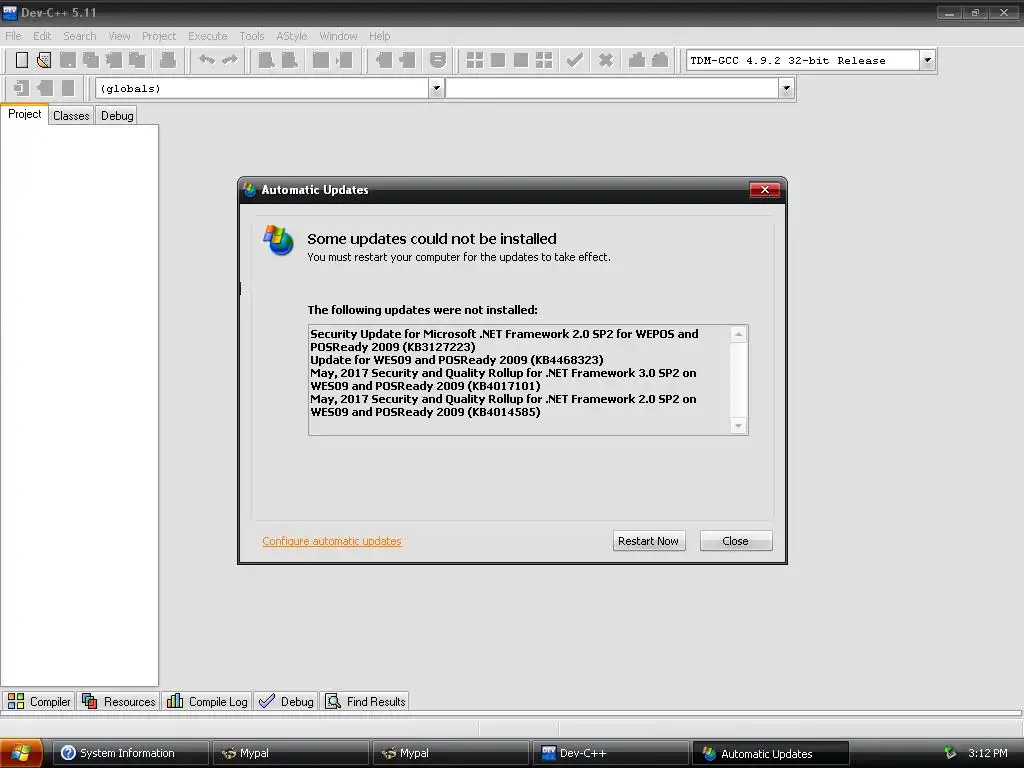Click the Save toolbar icon

point(67,60)
